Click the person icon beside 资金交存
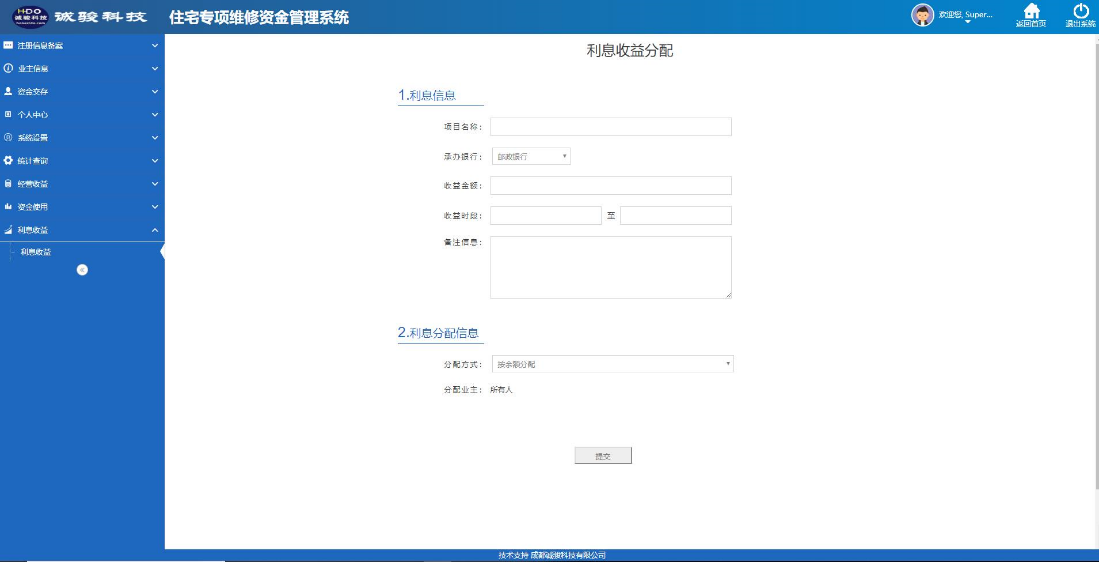This screenshot has width=1099, height=562. [x=8, y=91]
